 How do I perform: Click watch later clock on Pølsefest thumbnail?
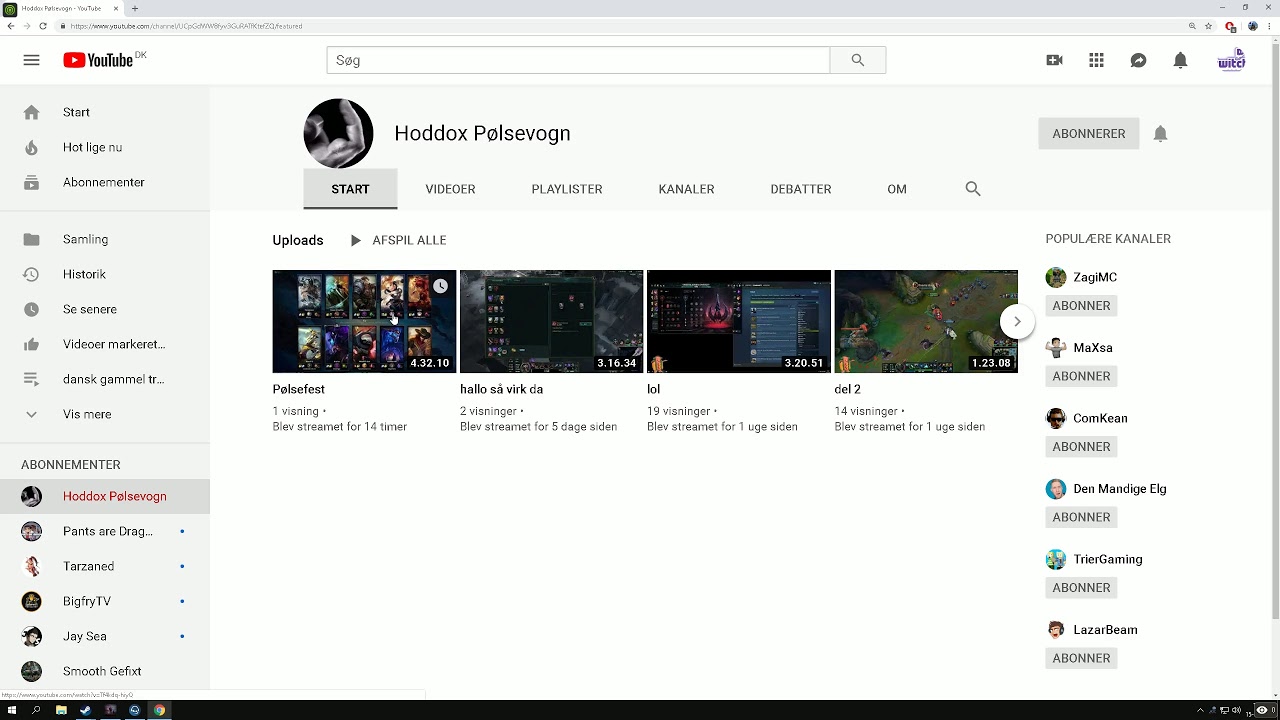pos(440,286)
